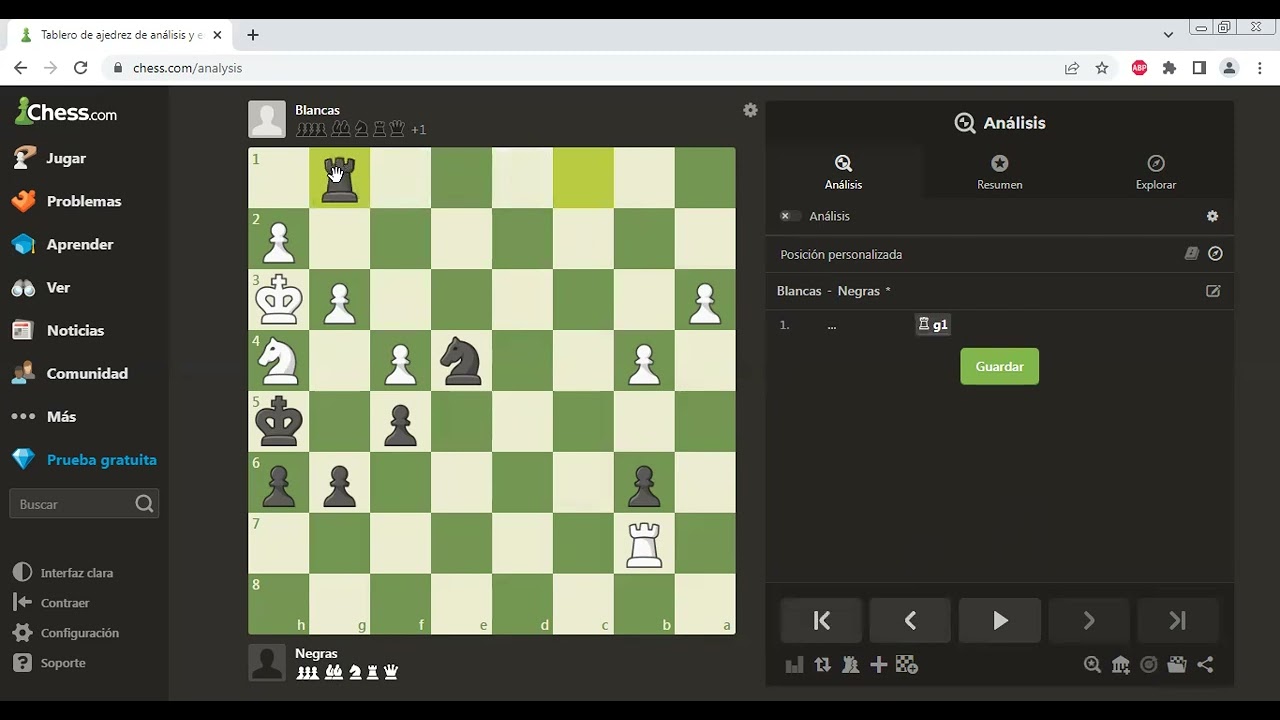1280x720 pixels.
Task: Edit game details pencil icon
Action: 1213,291
